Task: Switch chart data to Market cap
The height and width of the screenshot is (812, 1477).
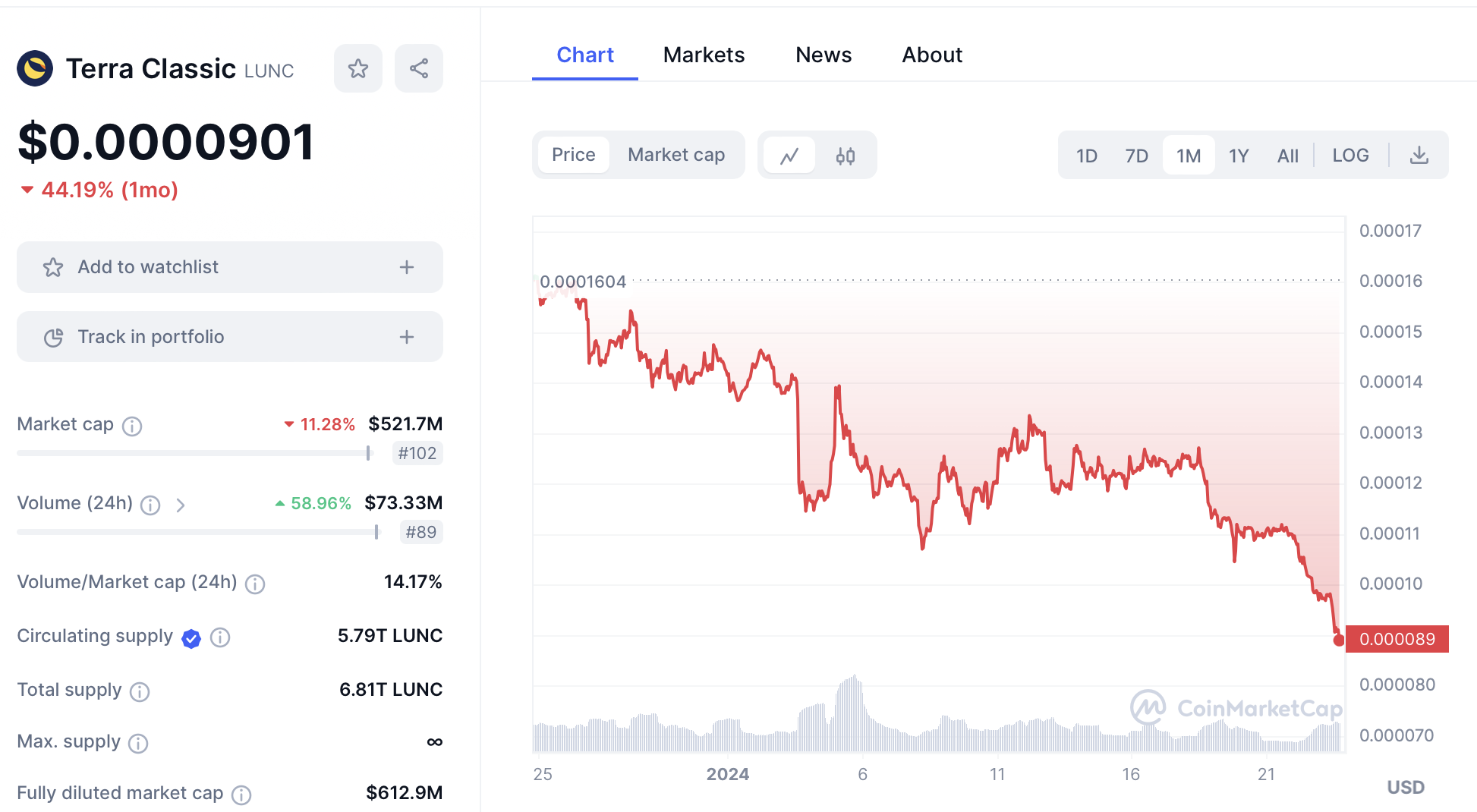Action: click(676, 155)
